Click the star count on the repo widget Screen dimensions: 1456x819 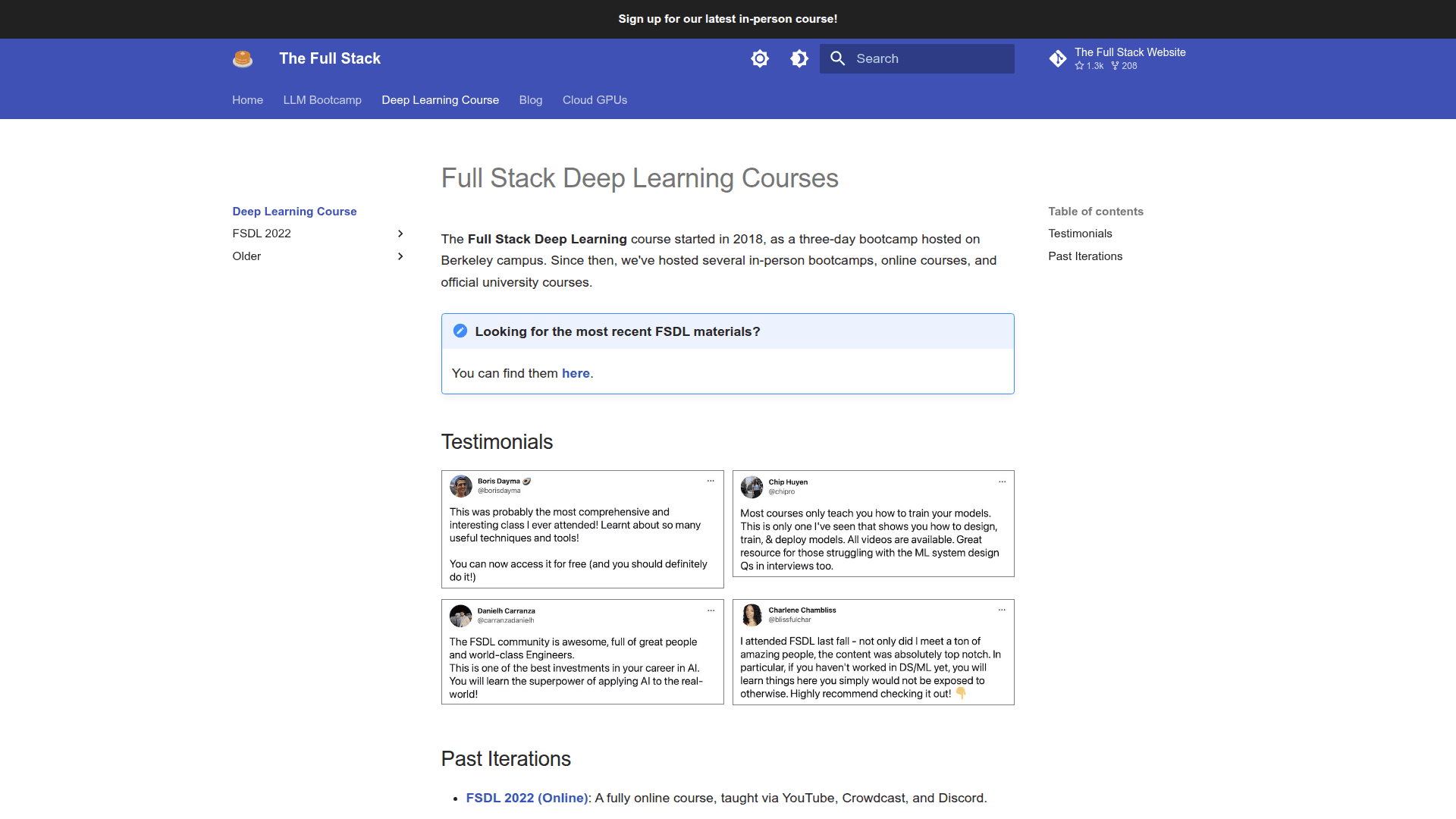coord(1090,66)
